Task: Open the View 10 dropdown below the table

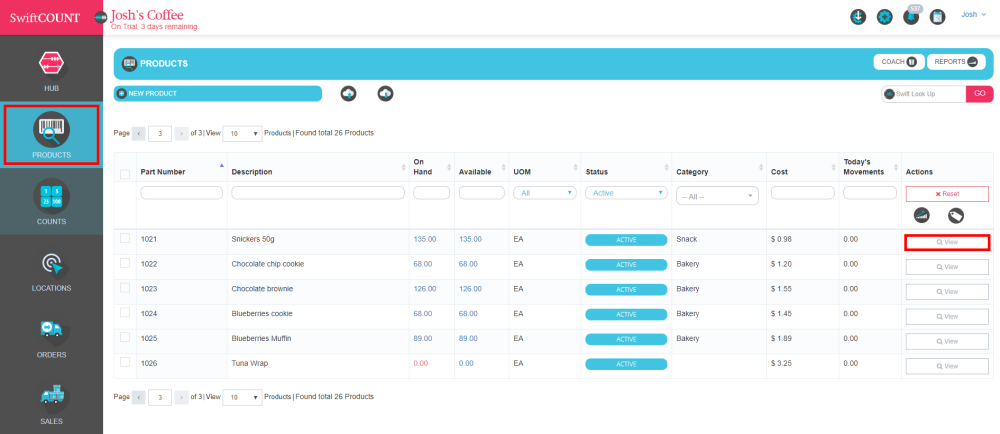Action: (242, 397)
